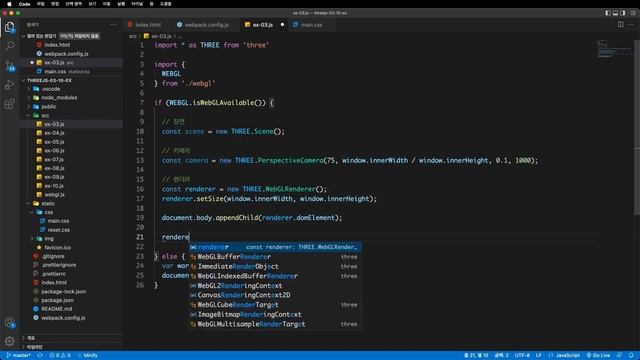Toggle primary sidebar layout icon
This screenshot has height=360, width=640.
click(x=608, y=13)
